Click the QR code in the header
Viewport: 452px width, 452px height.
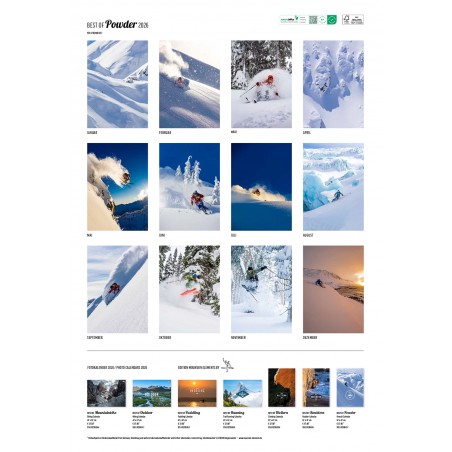313,20
